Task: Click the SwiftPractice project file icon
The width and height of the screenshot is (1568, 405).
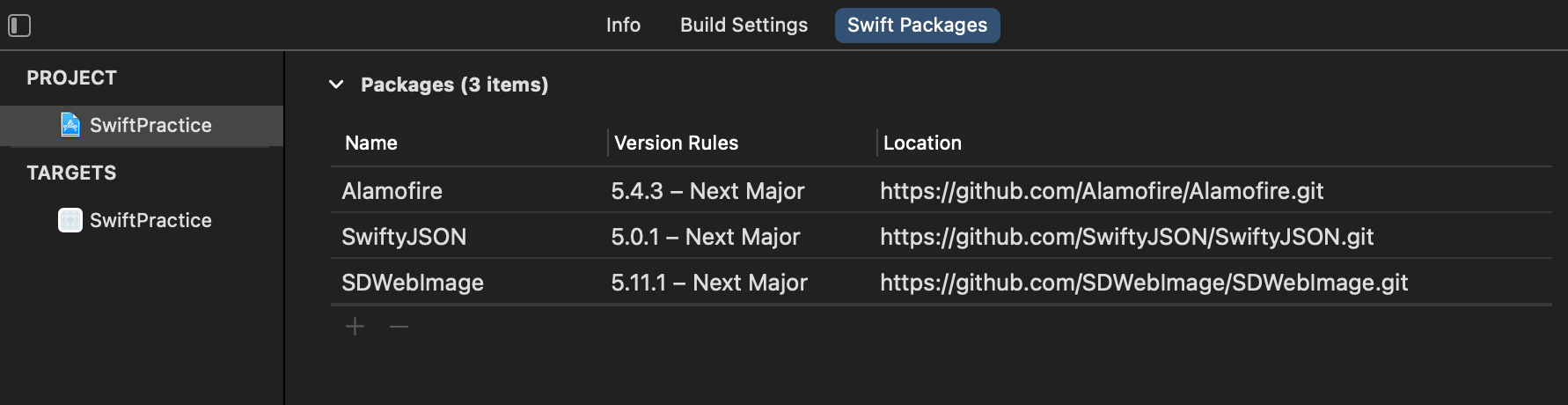Action: (x=70, y=125)
